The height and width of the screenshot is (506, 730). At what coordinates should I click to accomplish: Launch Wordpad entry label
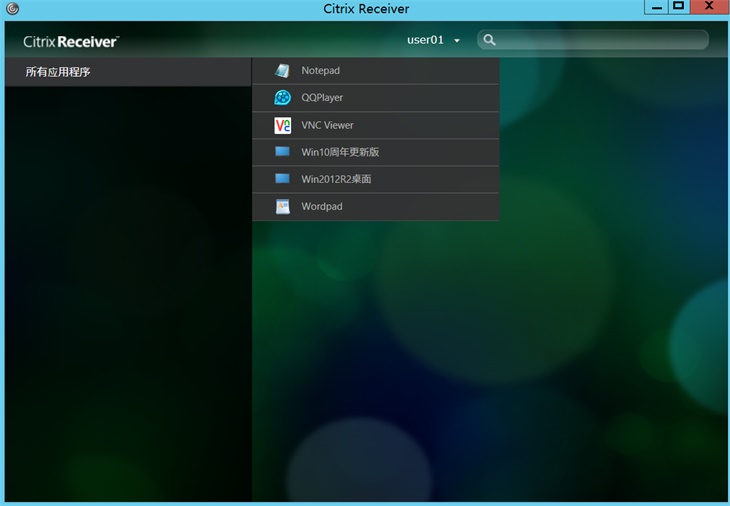(322, 206)
